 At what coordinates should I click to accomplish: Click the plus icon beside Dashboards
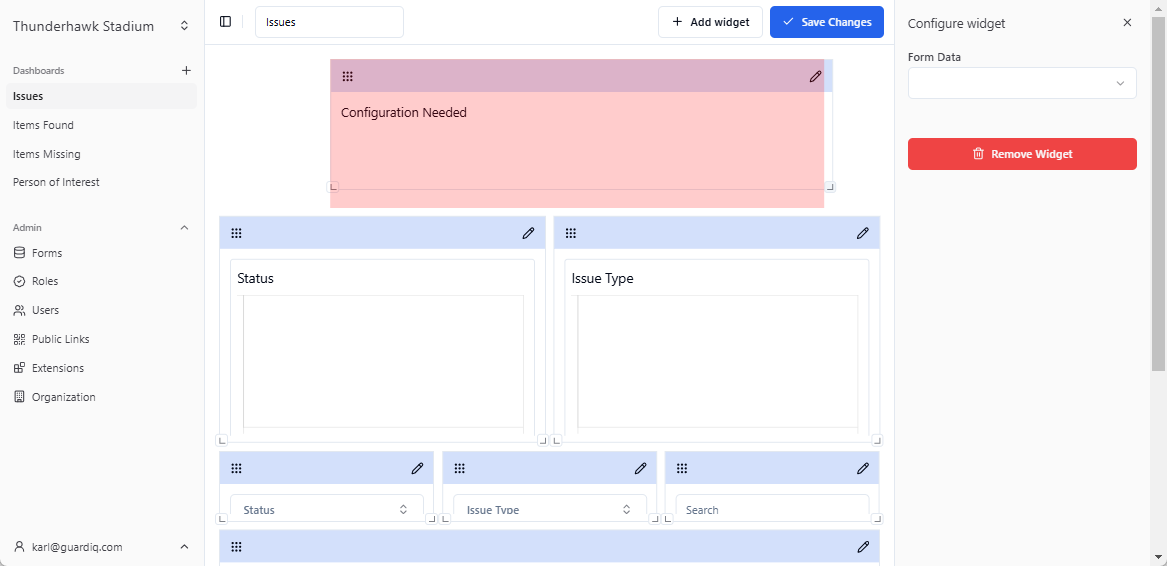185,71
